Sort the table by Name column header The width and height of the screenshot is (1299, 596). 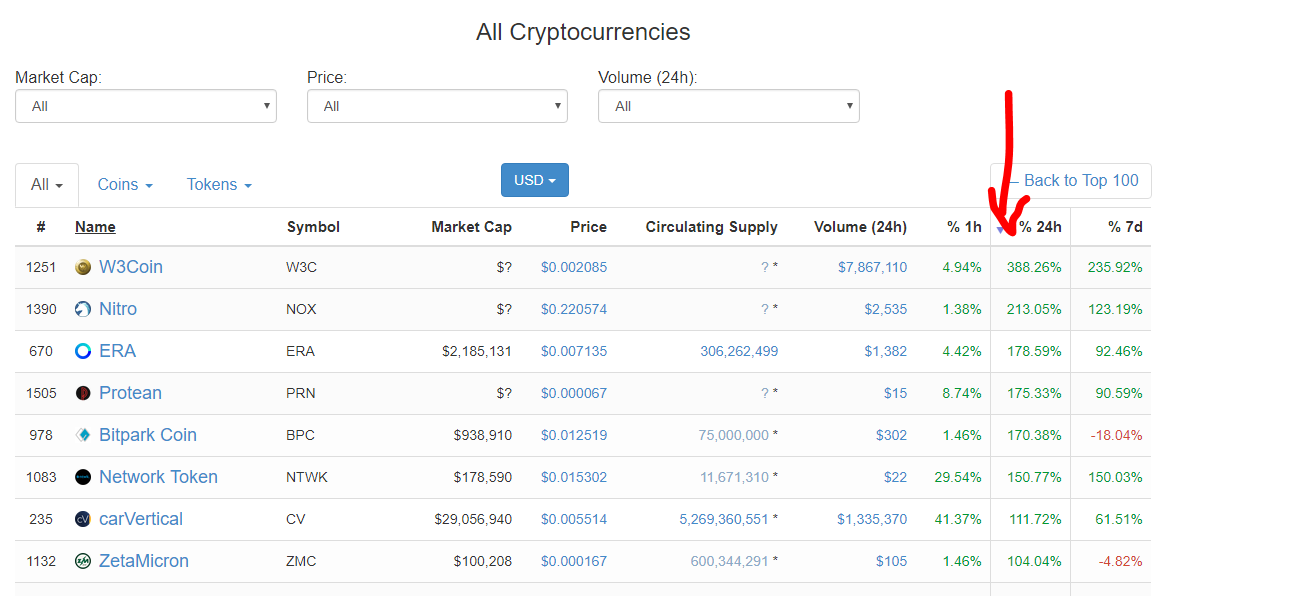(95, 227)
